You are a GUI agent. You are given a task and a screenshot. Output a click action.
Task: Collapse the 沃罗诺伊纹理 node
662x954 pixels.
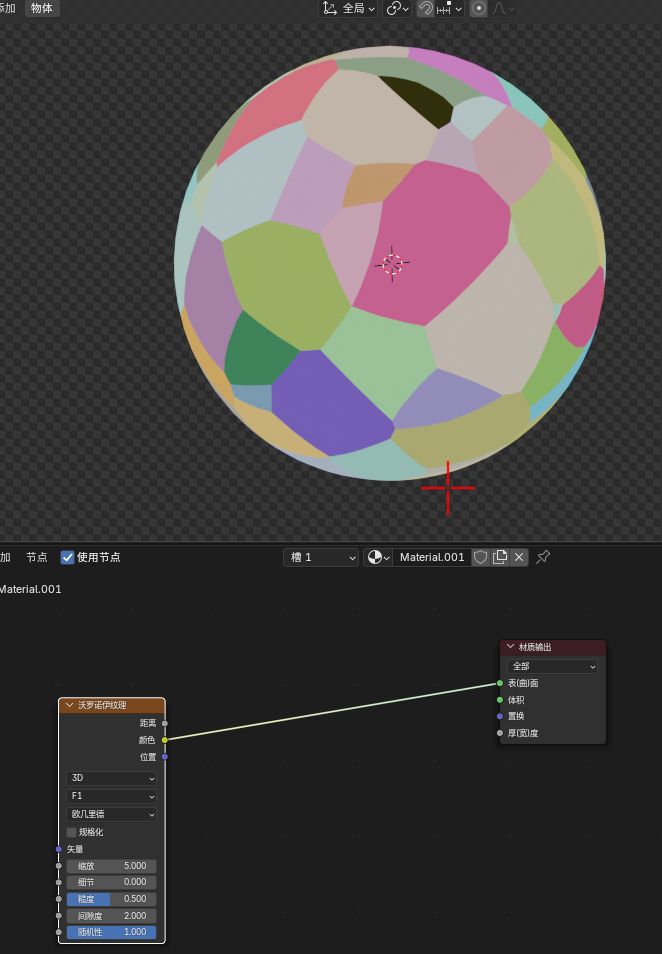tap(70, 705)
